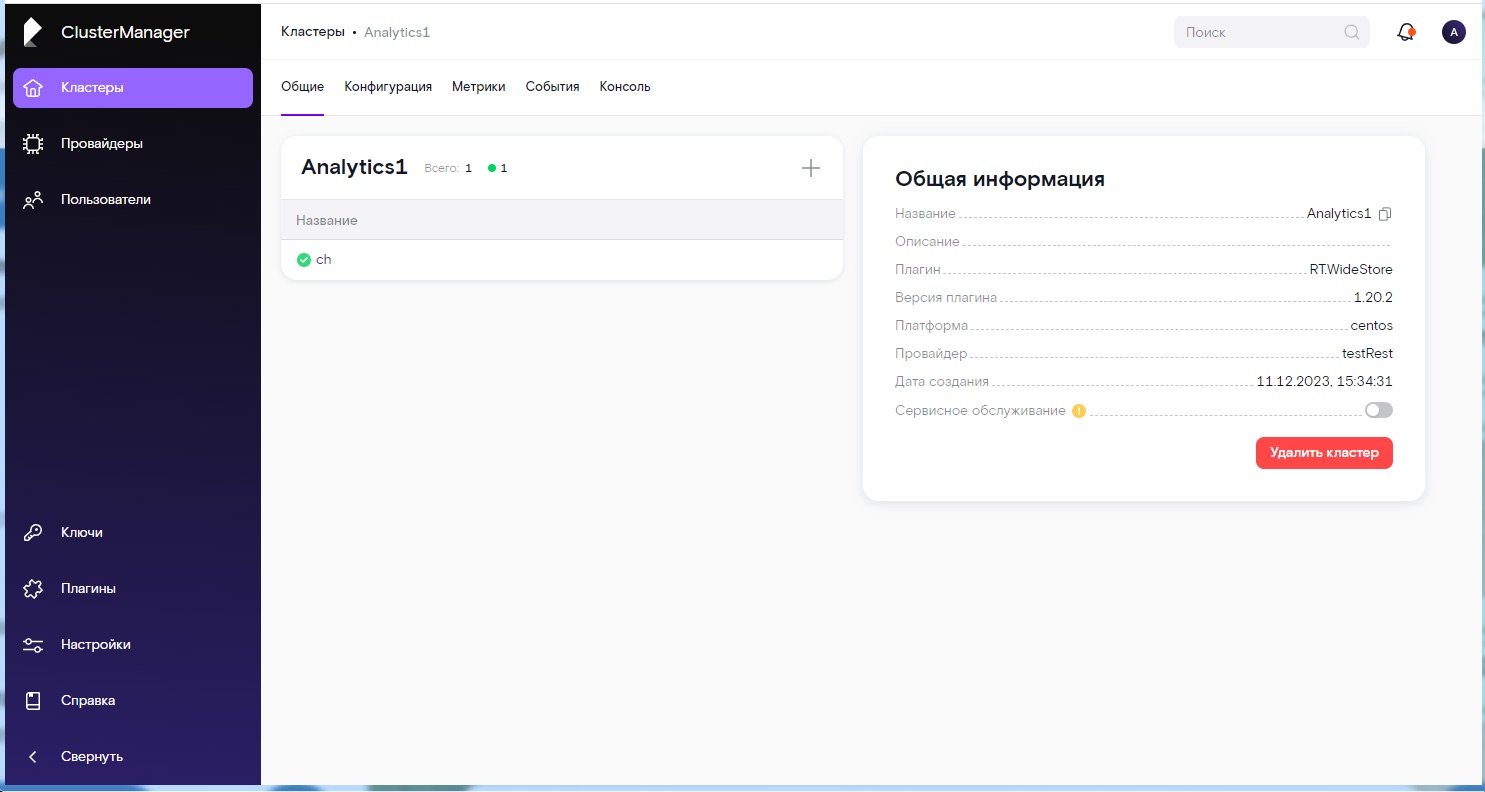Image resolution: width=1485 pixels, height=792 pixels.
Task: Switch to the Консоль tab
Action: tap(625, 87)
